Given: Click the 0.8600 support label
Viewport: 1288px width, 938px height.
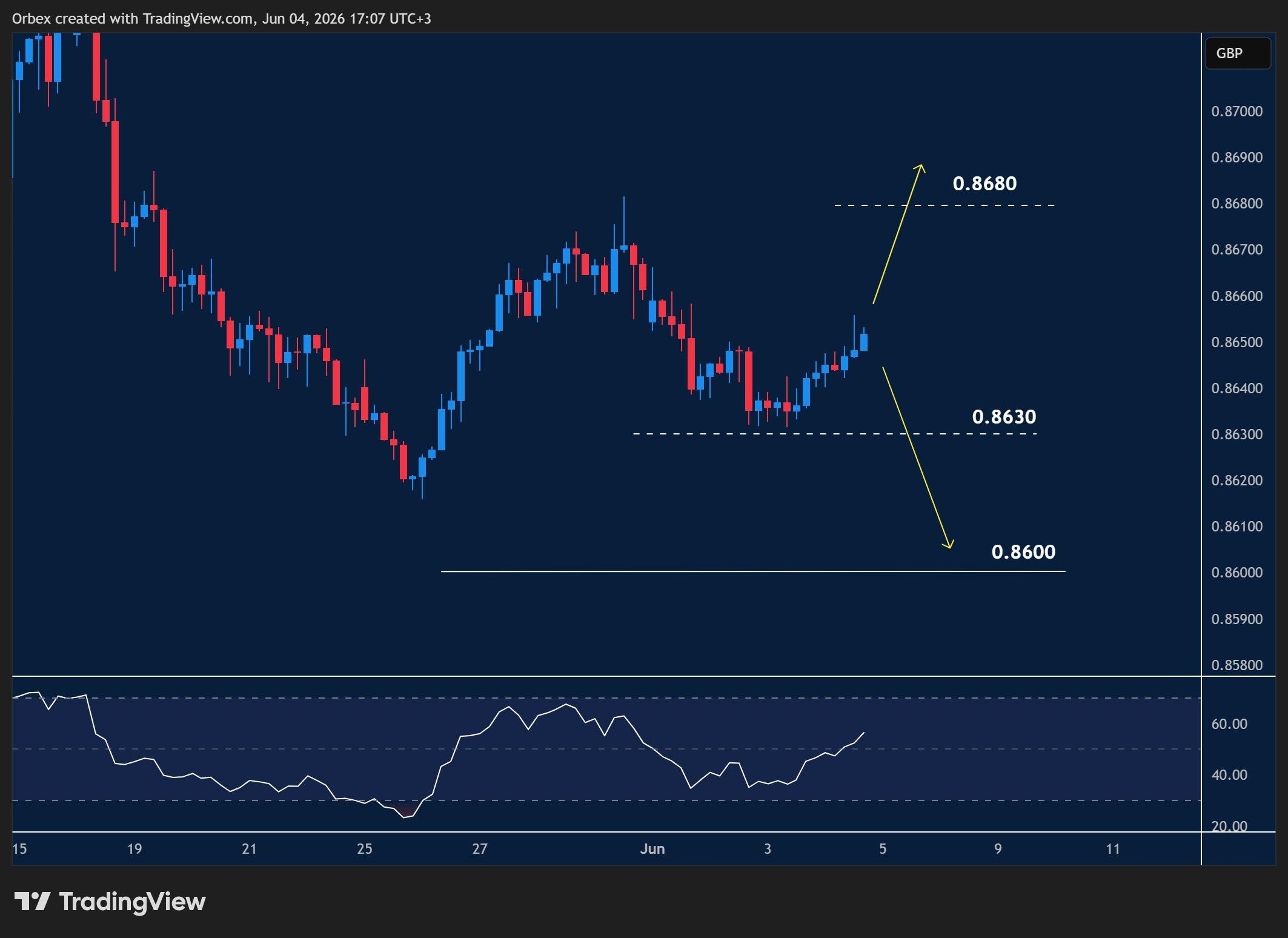Looking at the screenshot, I should 1023,551.
